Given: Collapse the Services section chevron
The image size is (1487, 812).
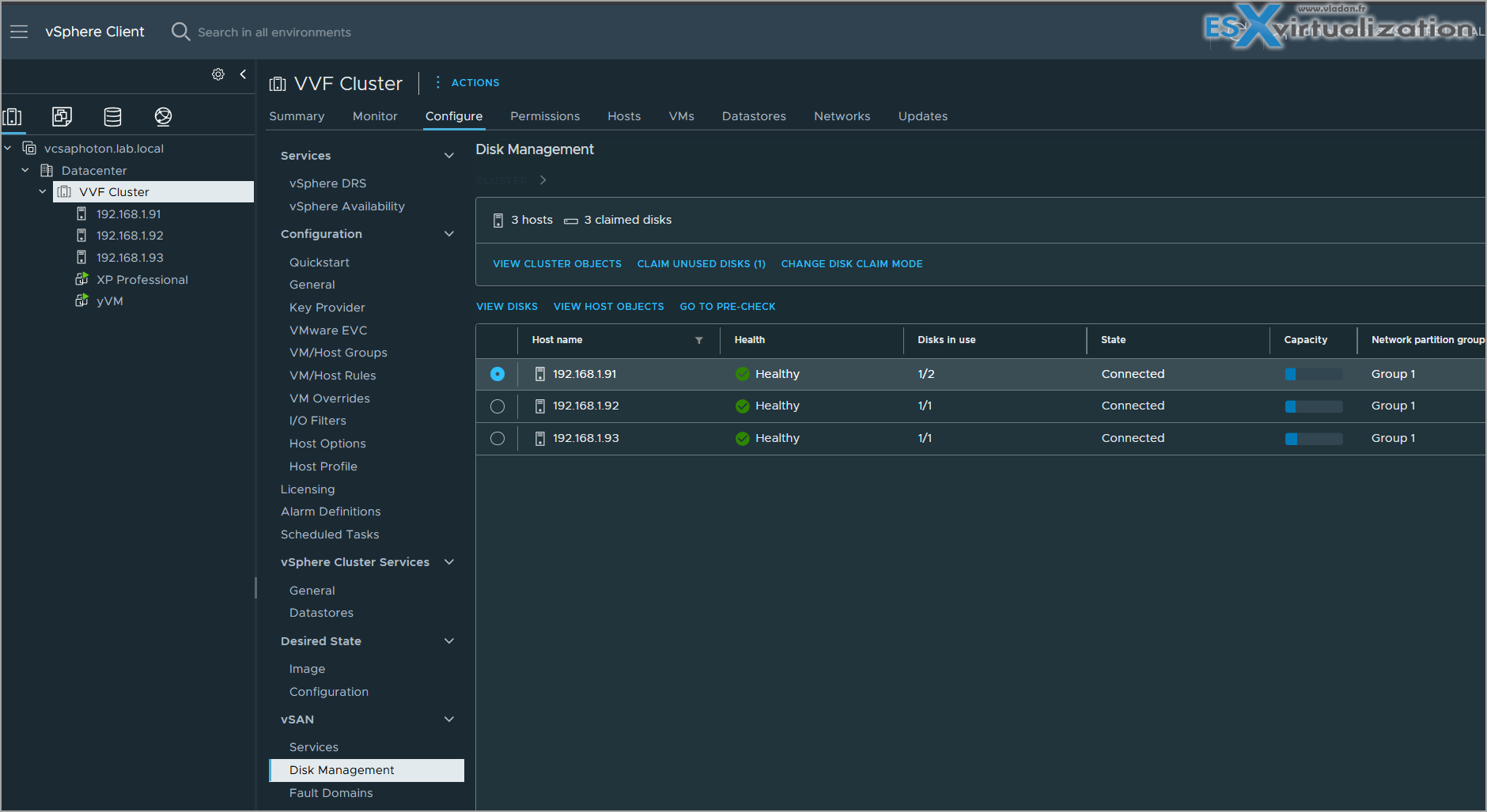Looking at the screenshot, I should [x=449, y=156].
